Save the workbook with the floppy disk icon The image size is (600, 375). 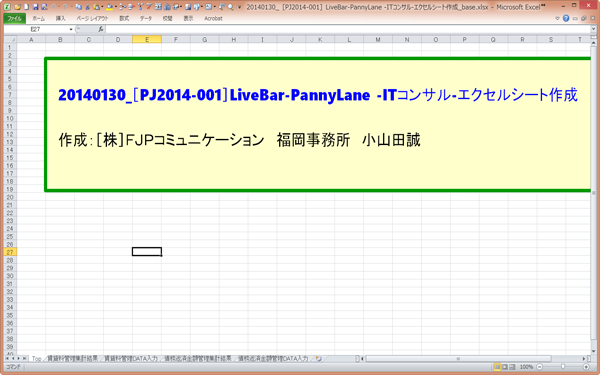(35, 7)
